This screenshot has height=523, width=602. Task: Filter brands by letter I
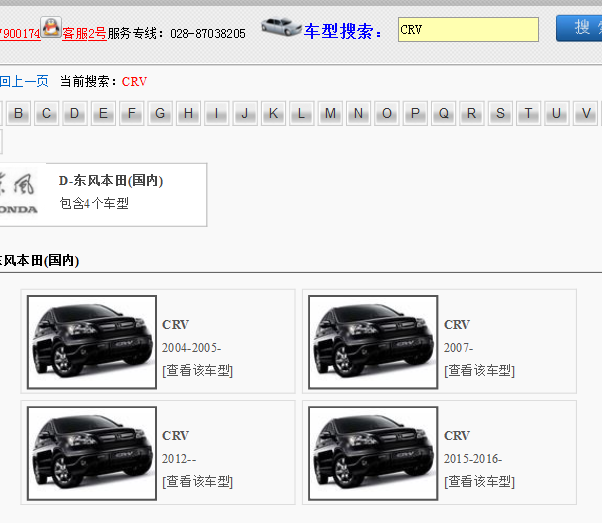217,113
